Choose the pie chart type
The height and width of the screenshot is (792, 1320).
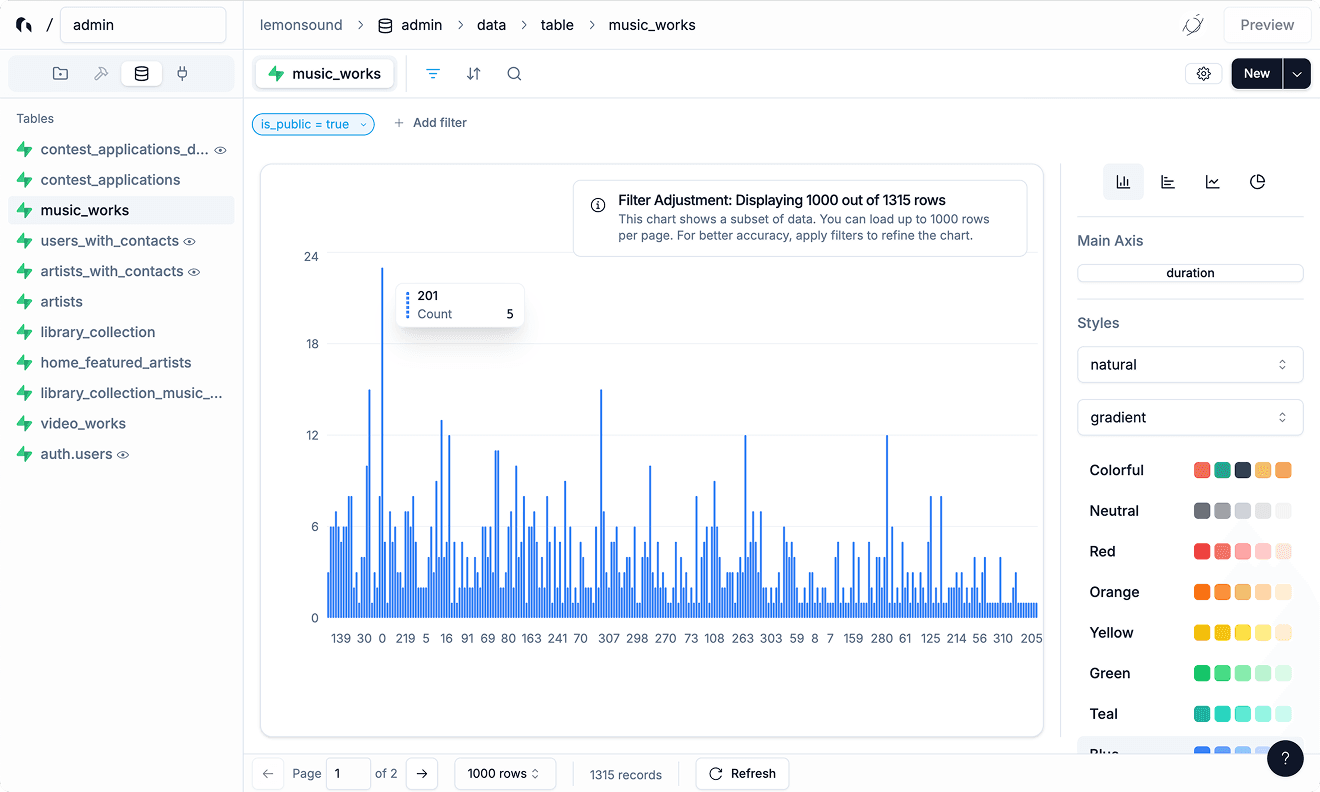[x=1258, y=182]
